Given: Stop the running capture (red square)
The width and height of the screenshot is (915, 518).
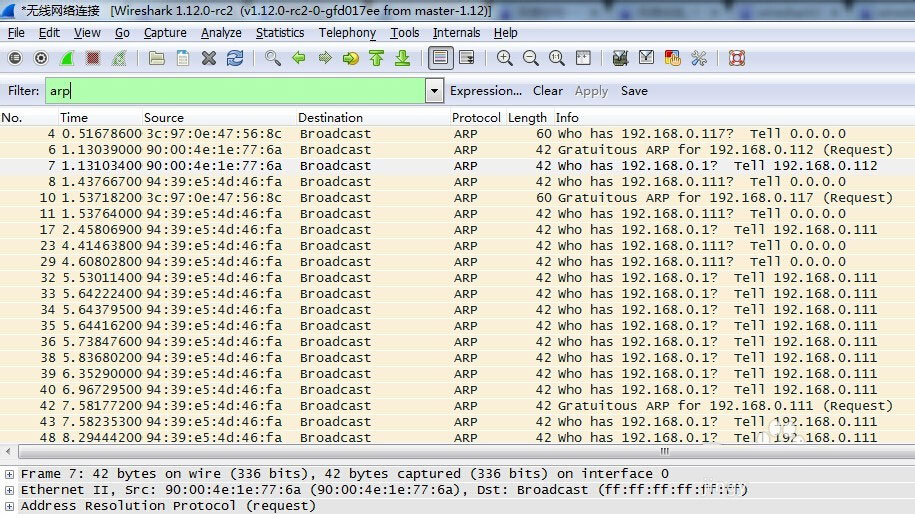Looking at the screenshot, I should pyautogui.click(x=93, y=58).
